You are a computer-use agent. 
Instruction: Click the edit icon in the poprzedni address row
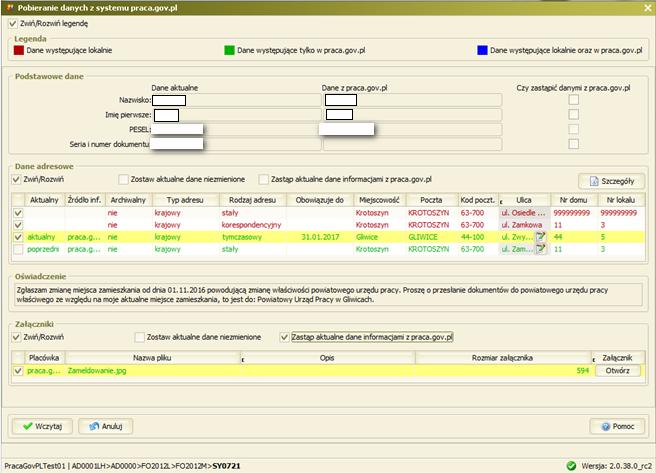541,249
